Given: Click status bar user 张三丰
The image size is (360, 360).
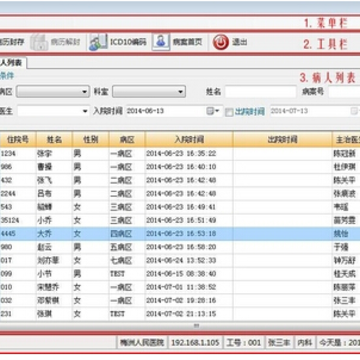Looking at the screenshot, I should point(279,342).
